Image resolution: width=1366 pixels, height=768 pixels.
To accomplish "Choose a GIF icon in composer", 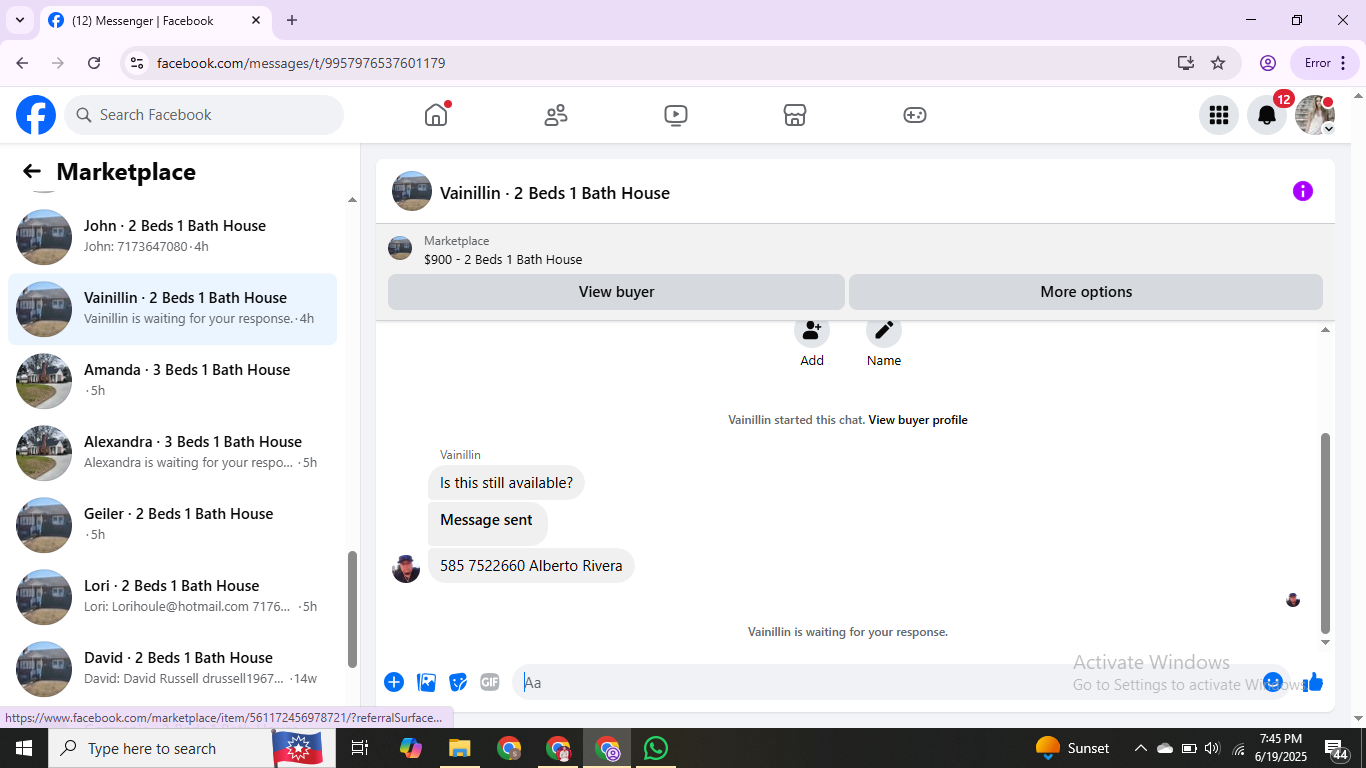I will [490, 682].
